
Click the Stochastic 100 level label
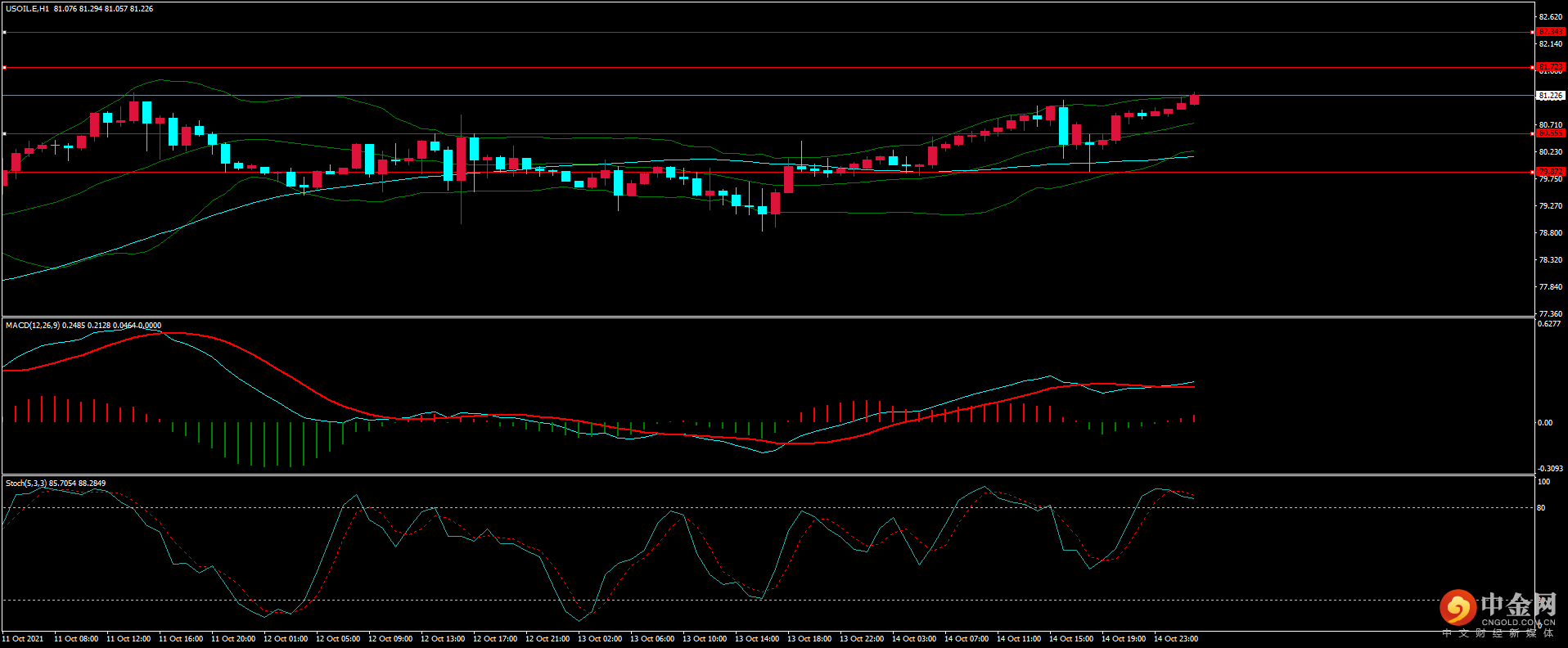tap(1544, 482)
